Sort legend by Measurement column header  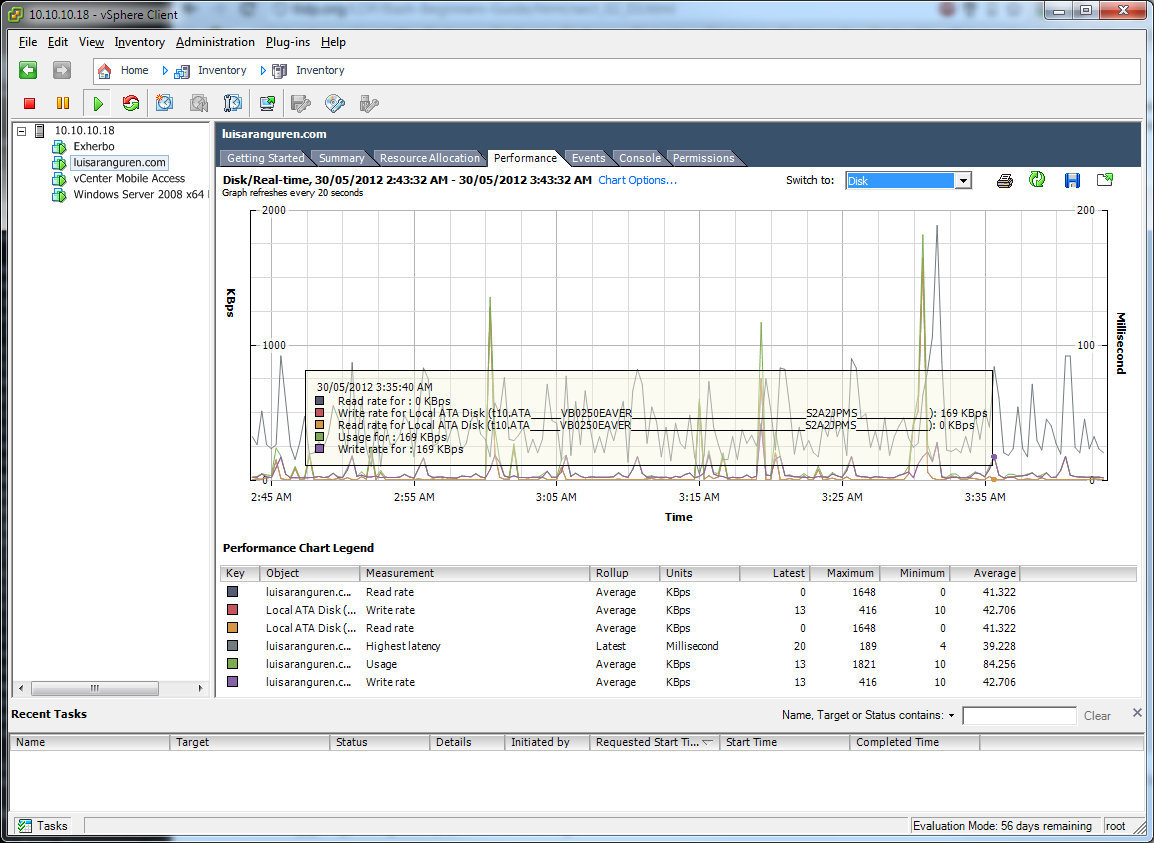point(475,574)
